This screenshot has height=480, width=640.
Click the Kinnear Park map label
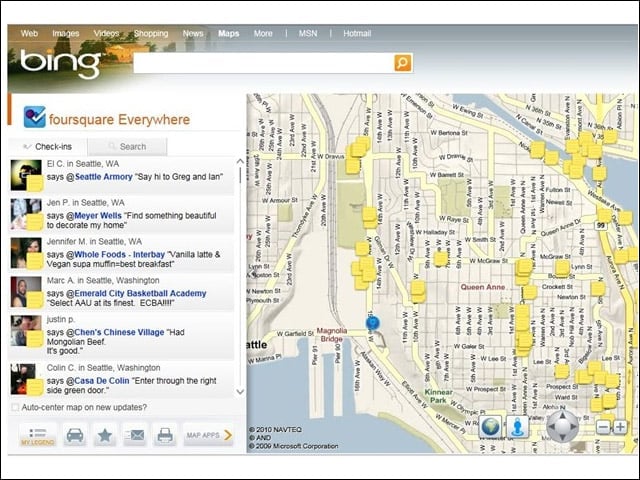(439, 396)
